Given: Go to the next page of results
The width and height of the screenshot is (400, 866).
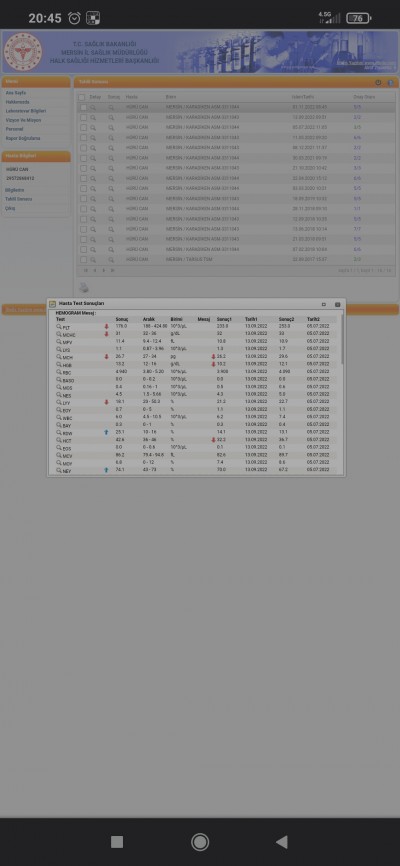Looking at the screenshot, I should [104, 271].
